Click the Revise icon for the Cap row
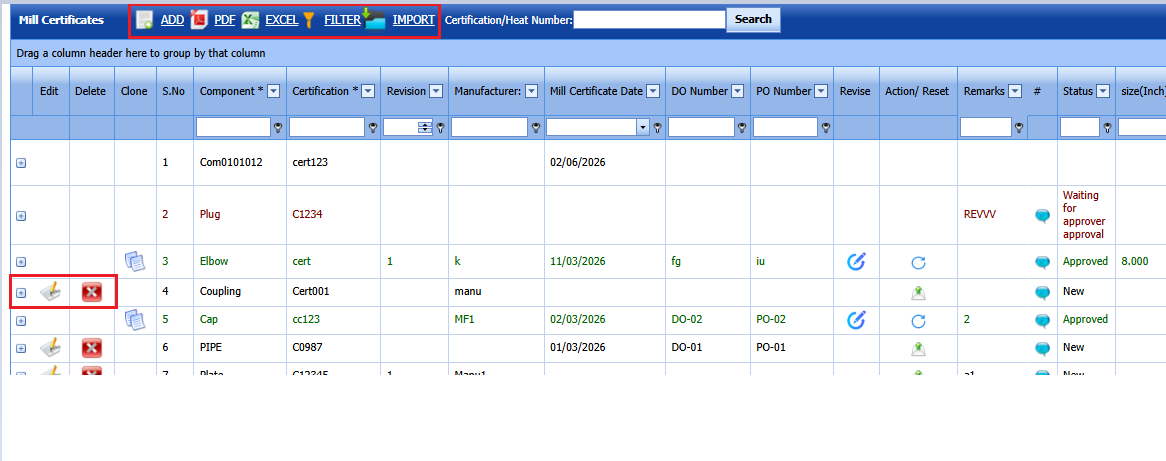Viewport: 1166px width, 461px height. [857, 320]
